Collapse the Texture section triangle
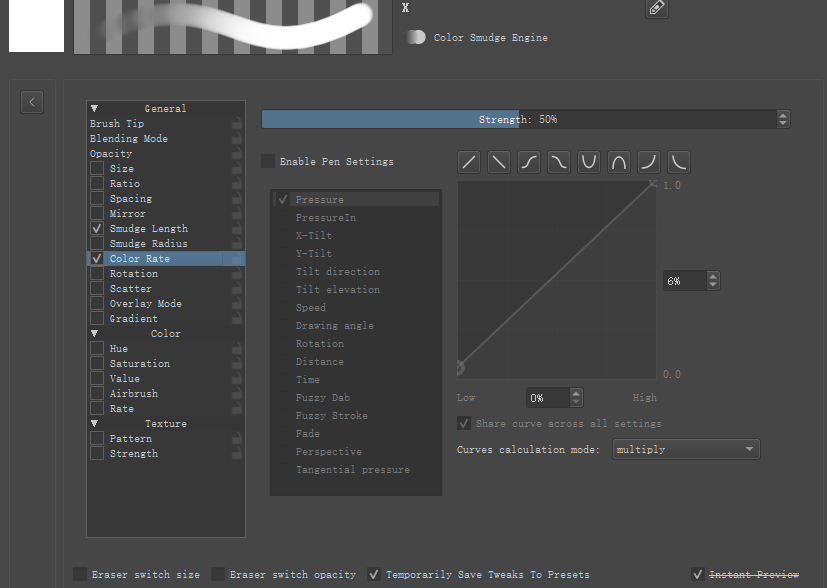827x588 pixels. pos(95,424)
